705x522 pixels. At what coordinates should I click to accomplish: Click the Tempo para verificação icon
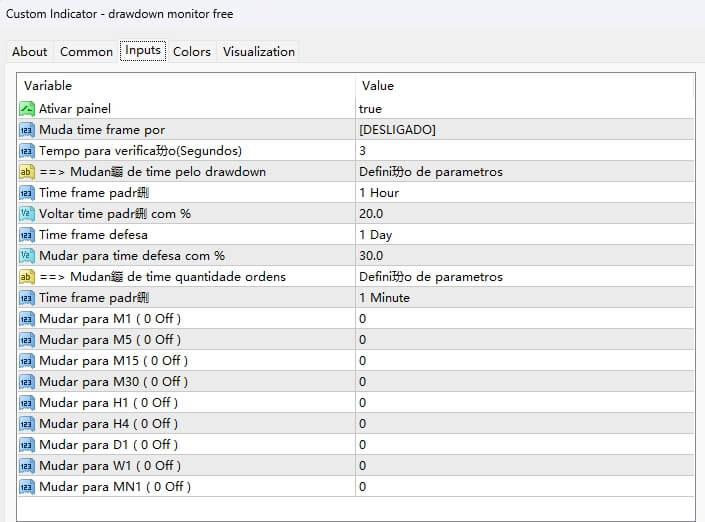click(27, 151)
